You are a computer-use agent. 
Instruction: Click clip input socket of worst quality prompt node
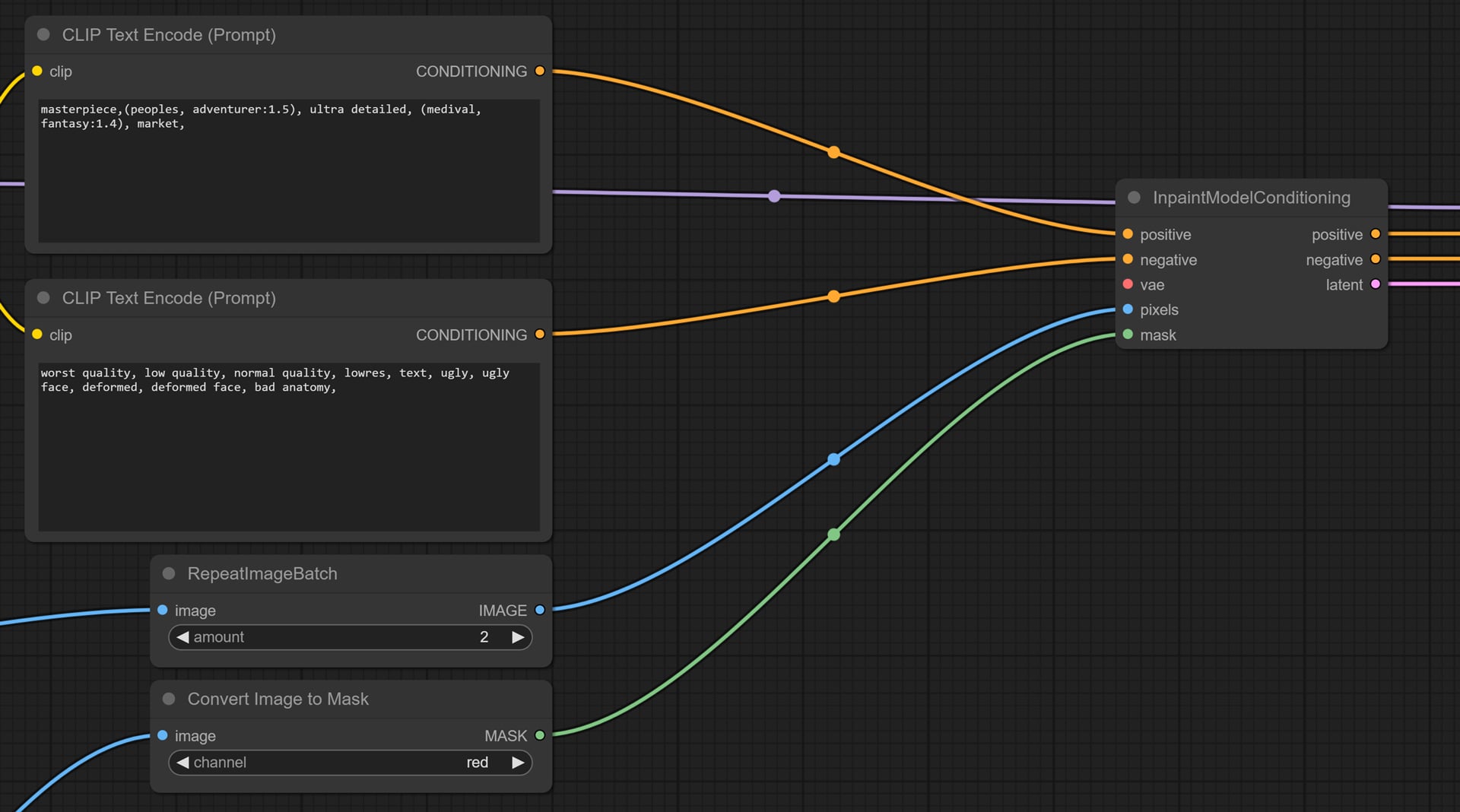(x=37, y=335)
